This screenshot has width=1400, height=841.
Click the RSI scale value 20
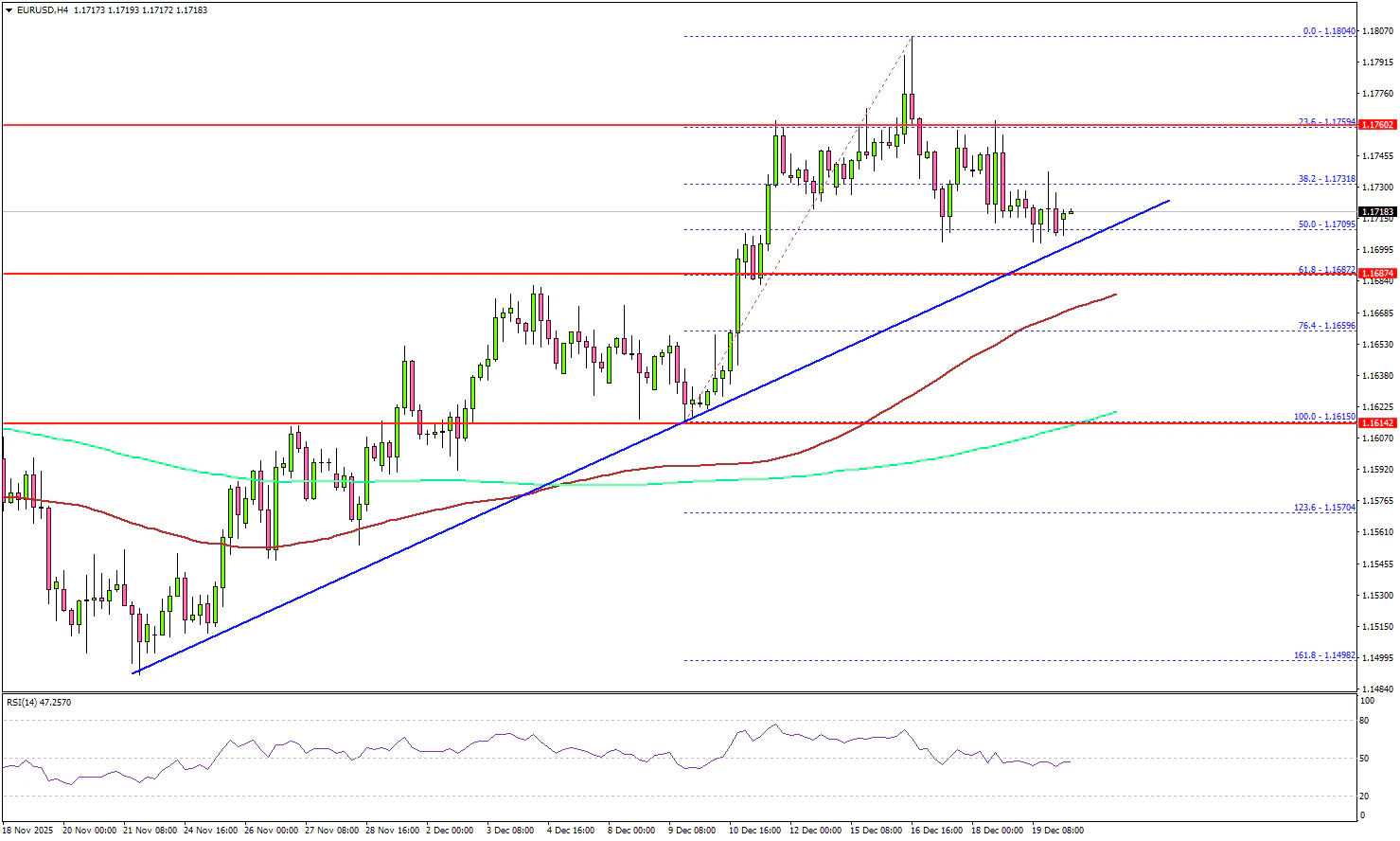click(x=1364, y=796)
